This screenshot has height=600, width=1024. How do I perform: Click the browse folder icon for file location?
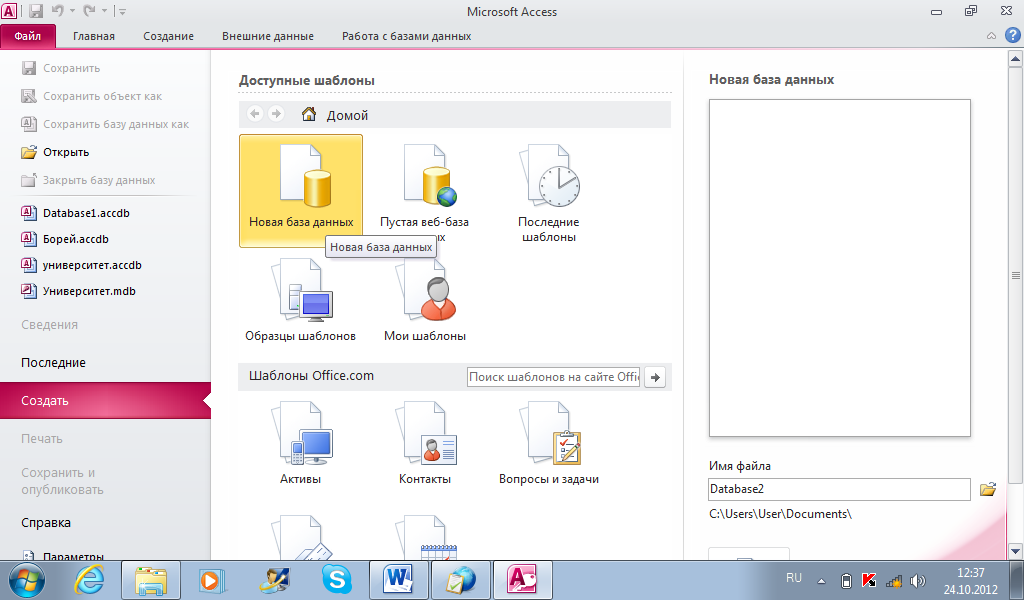tap(988, 489)
